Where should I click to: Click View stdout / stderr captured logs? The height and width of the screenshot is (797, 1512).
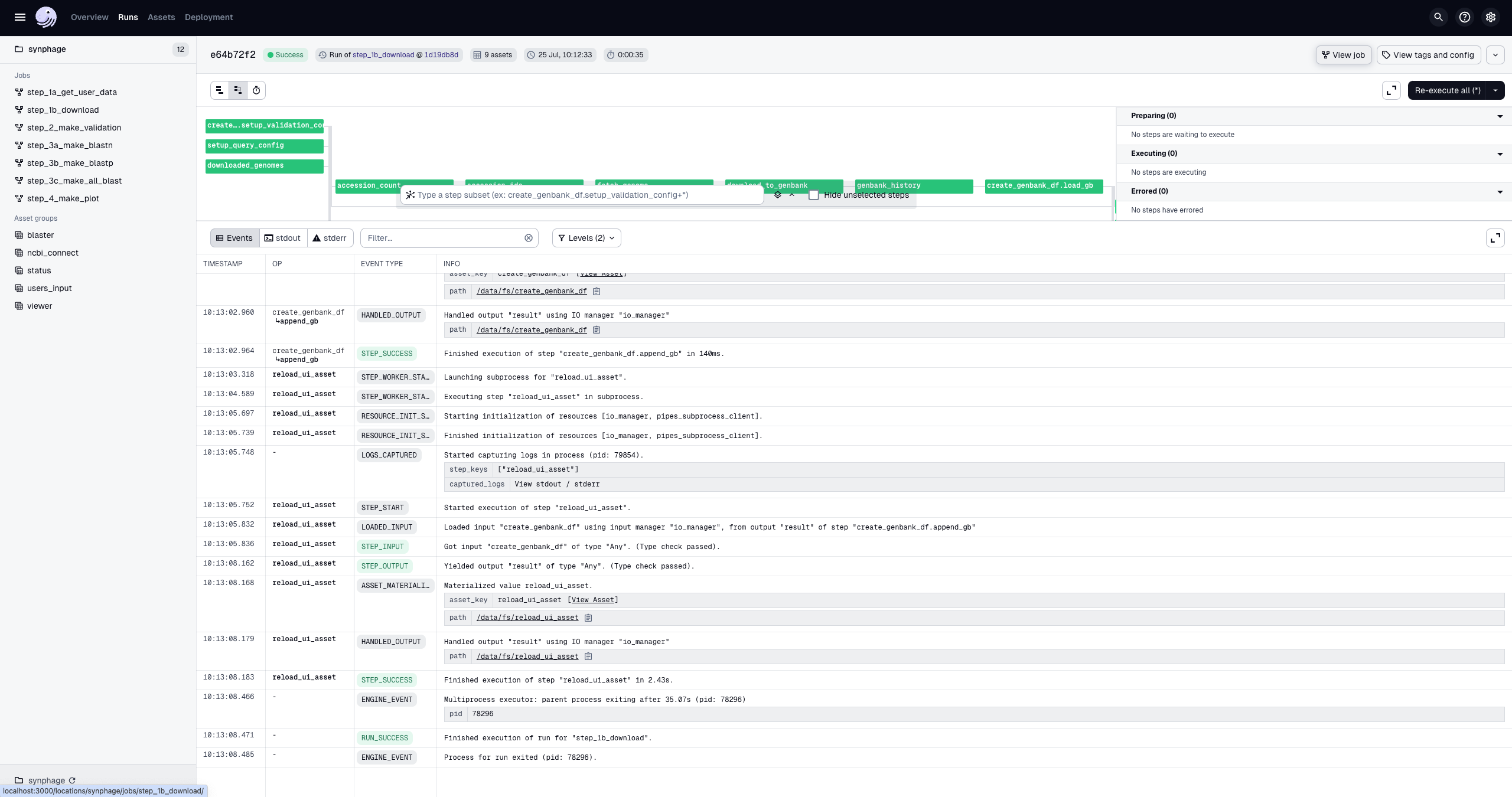click(557, 484)
